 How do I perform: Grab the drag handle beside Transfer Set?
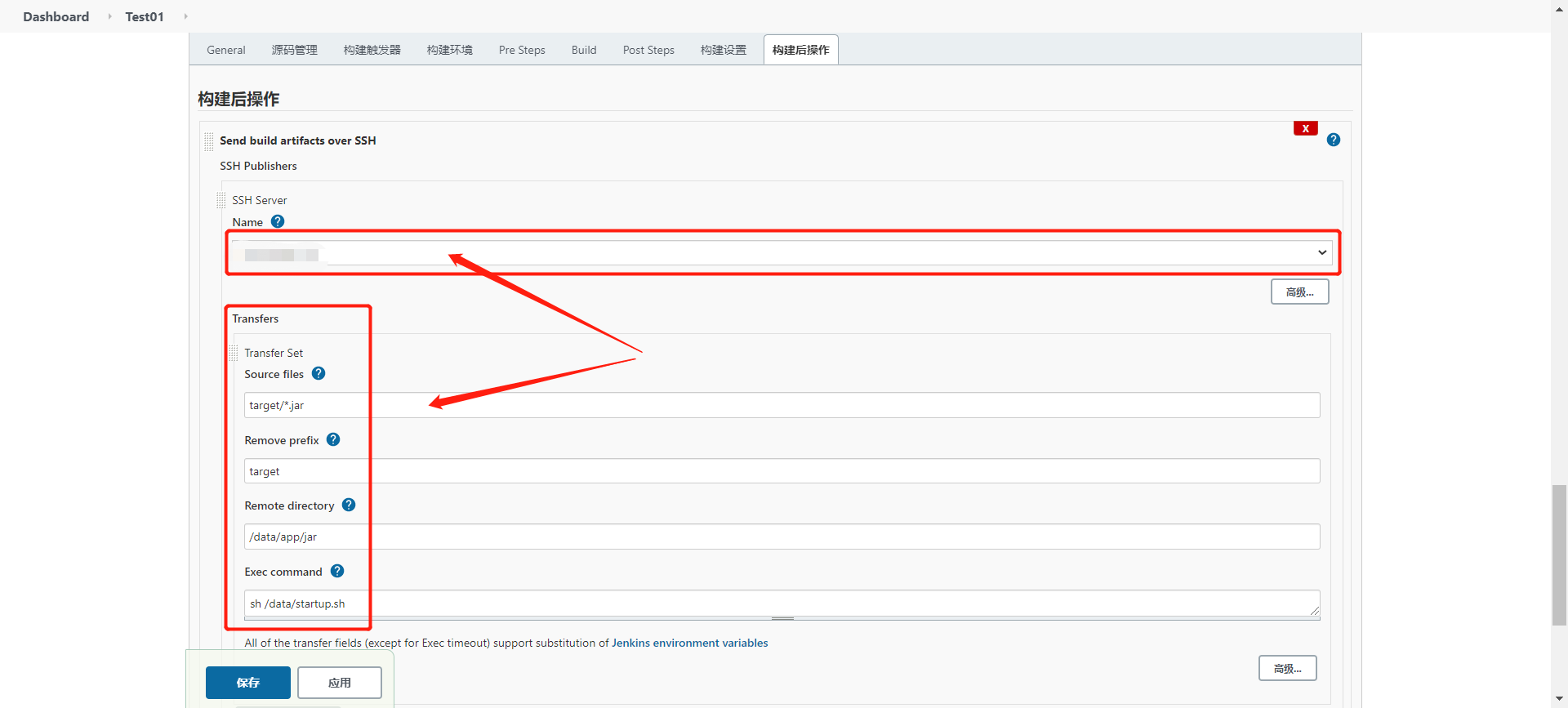click(x=234, y=353)
